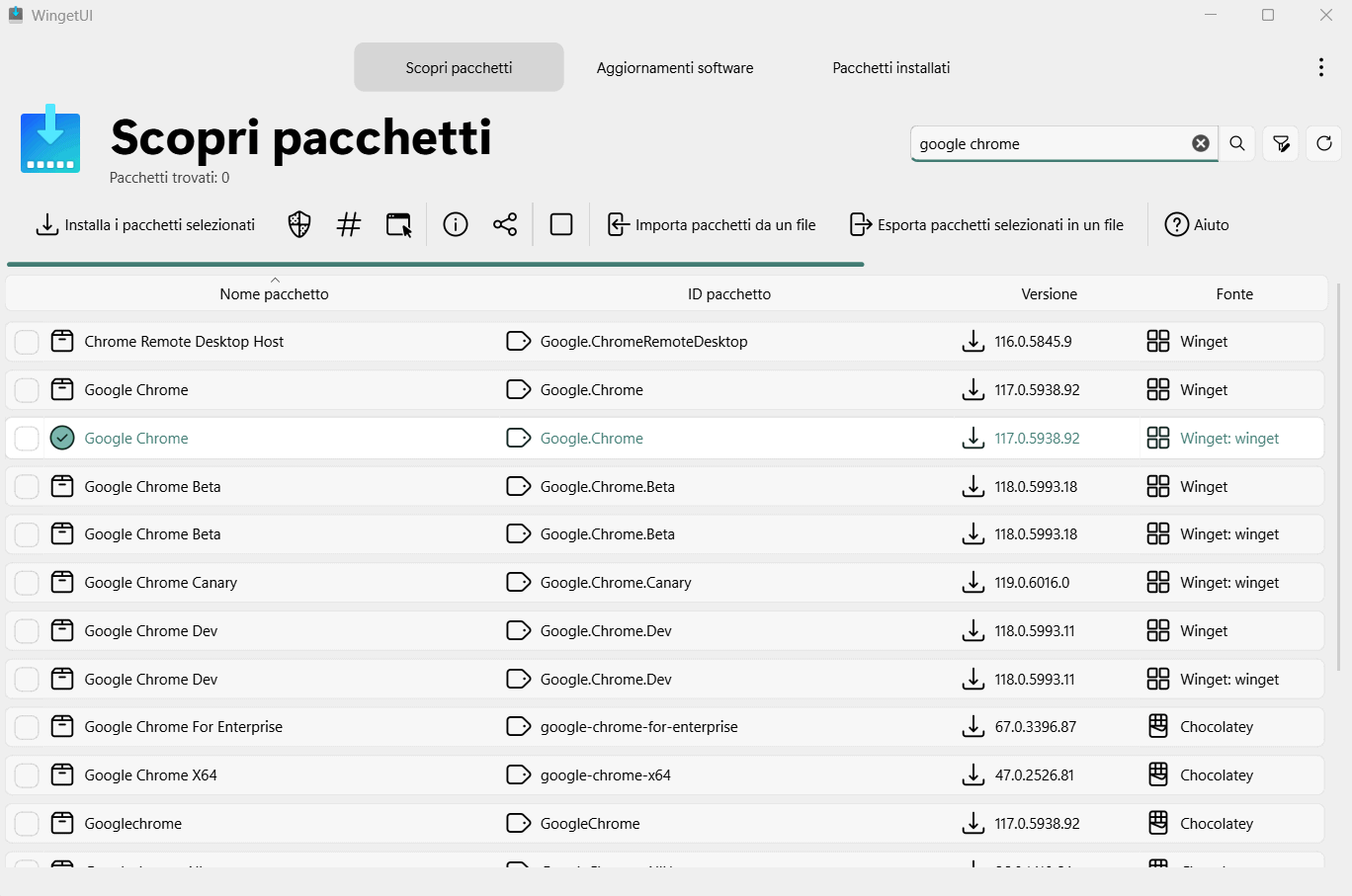The width and height of the screenshot is (1352, 896).
Task: Click the tag icon beside Google.Chrome.Canary
Action: [x=519, y=583]
